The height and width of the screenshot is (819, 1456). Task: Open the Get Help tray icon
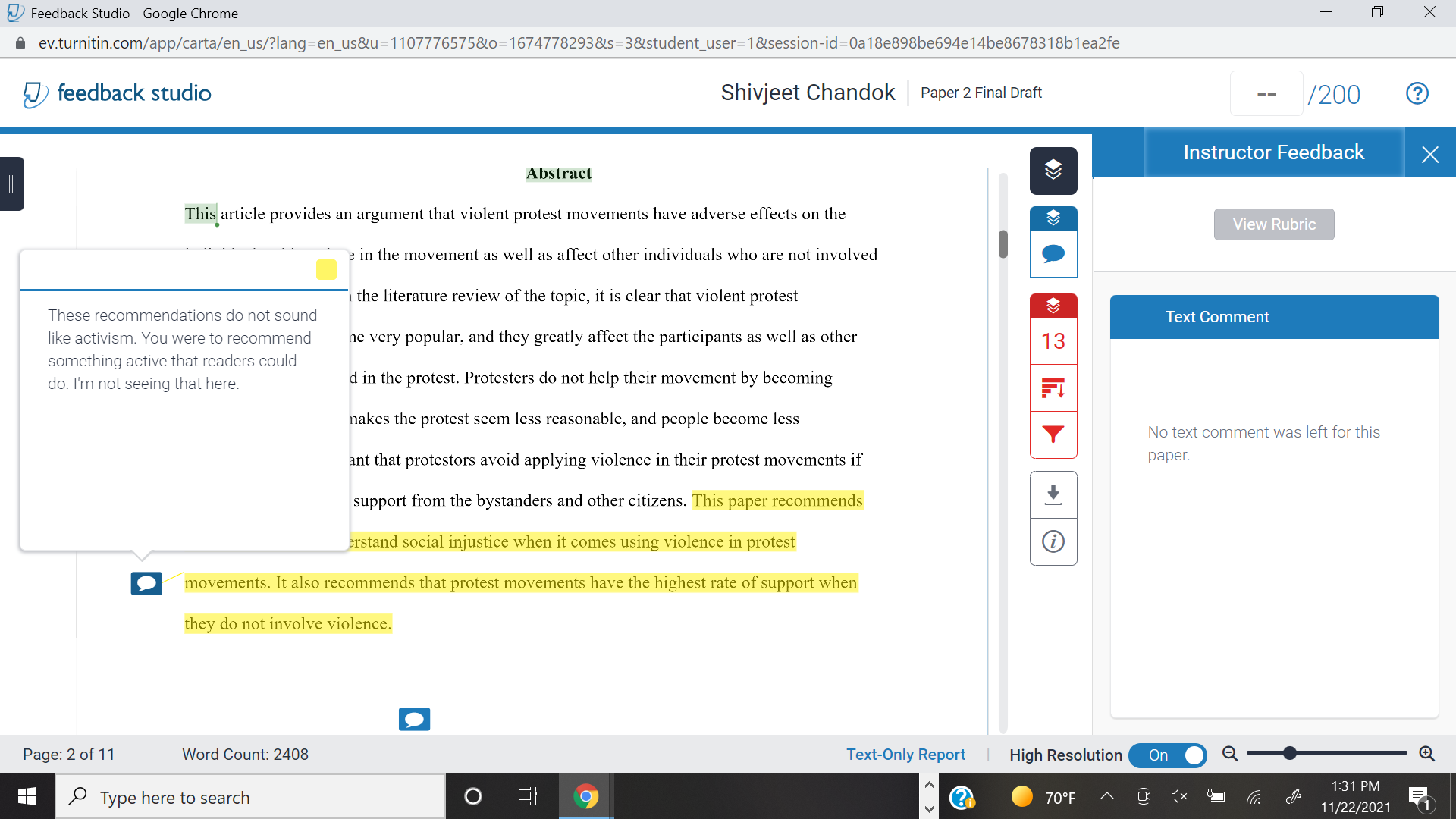(x=962, y=797)
